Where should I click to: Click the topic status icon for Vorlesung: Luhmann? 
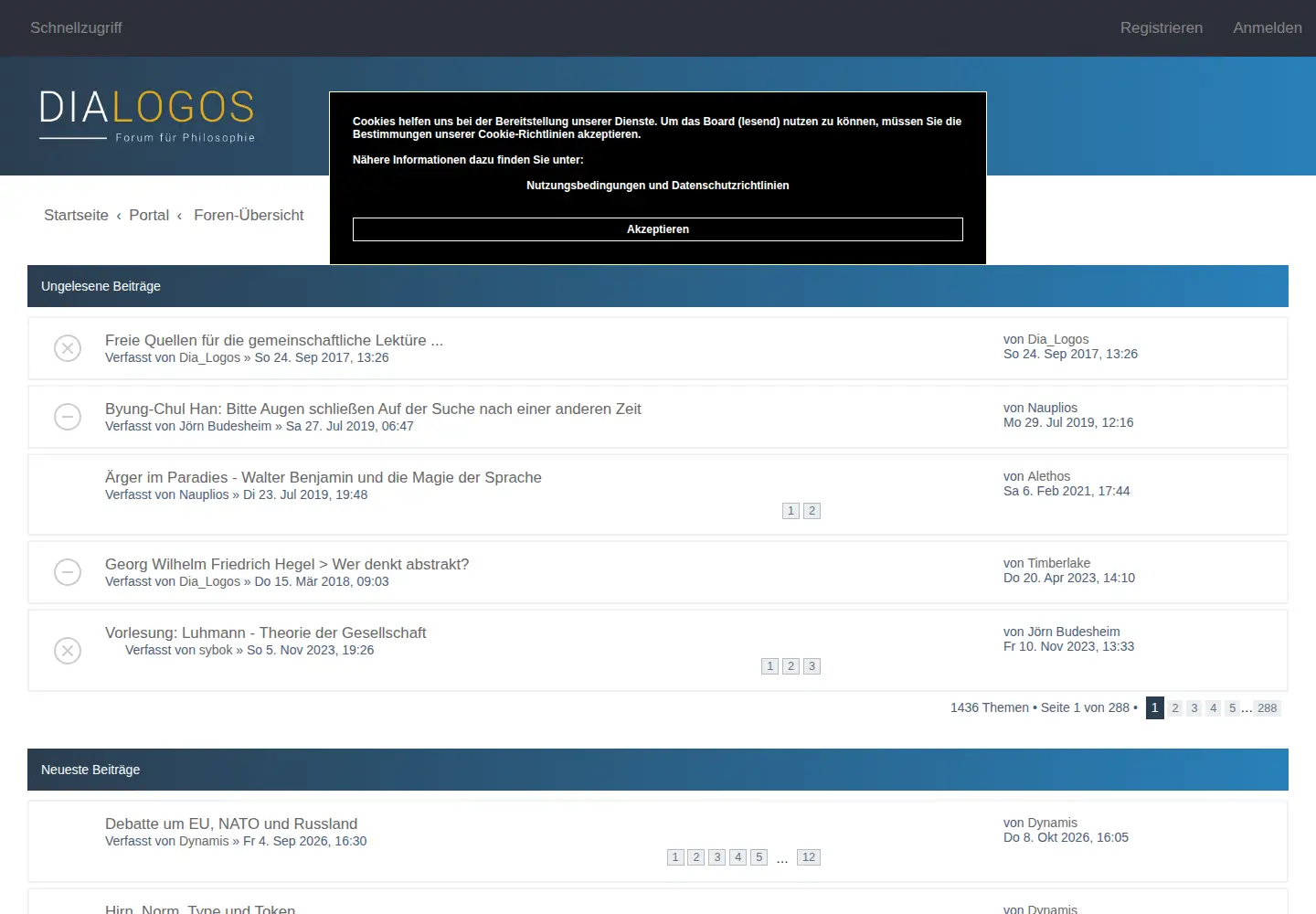point(68,651)
